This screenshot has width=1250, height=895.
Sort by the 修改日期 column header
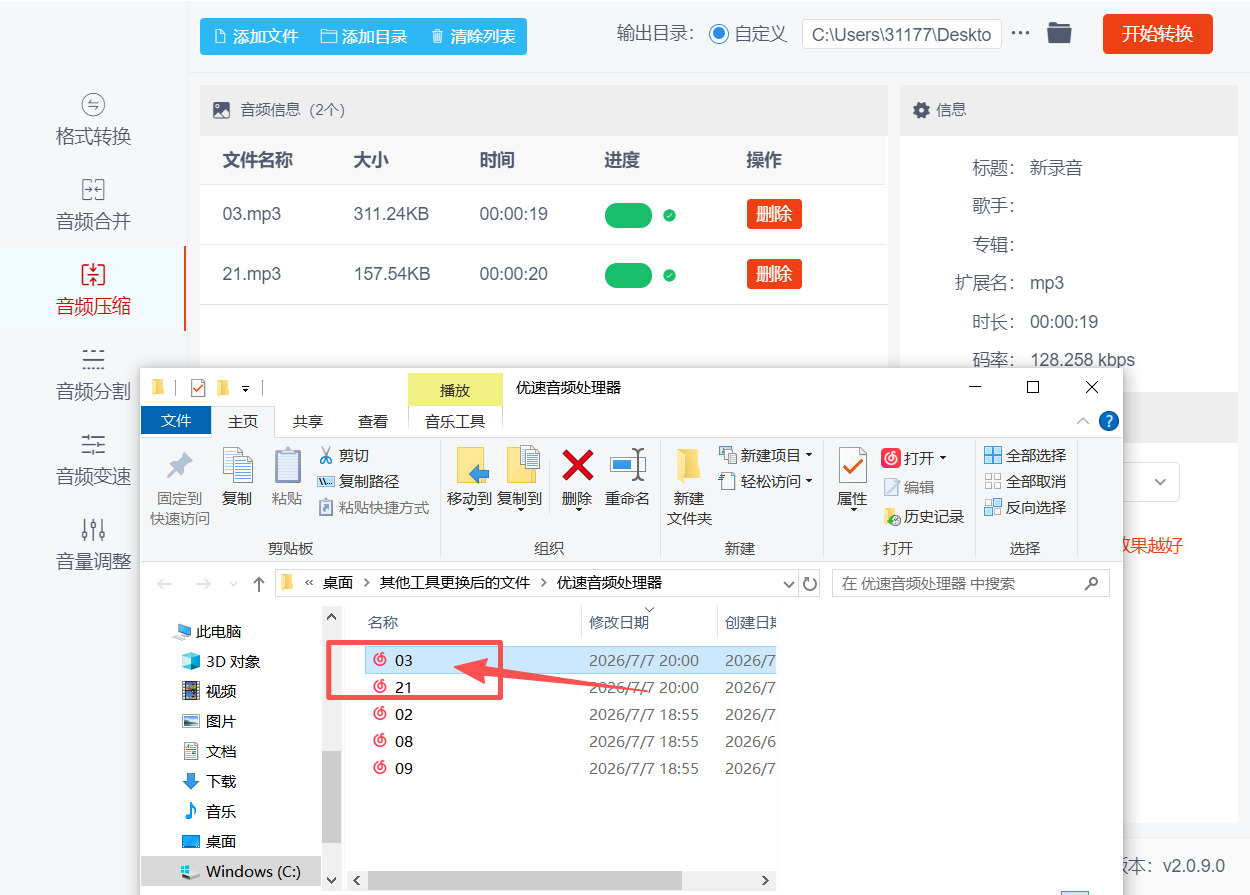(619, 622)
